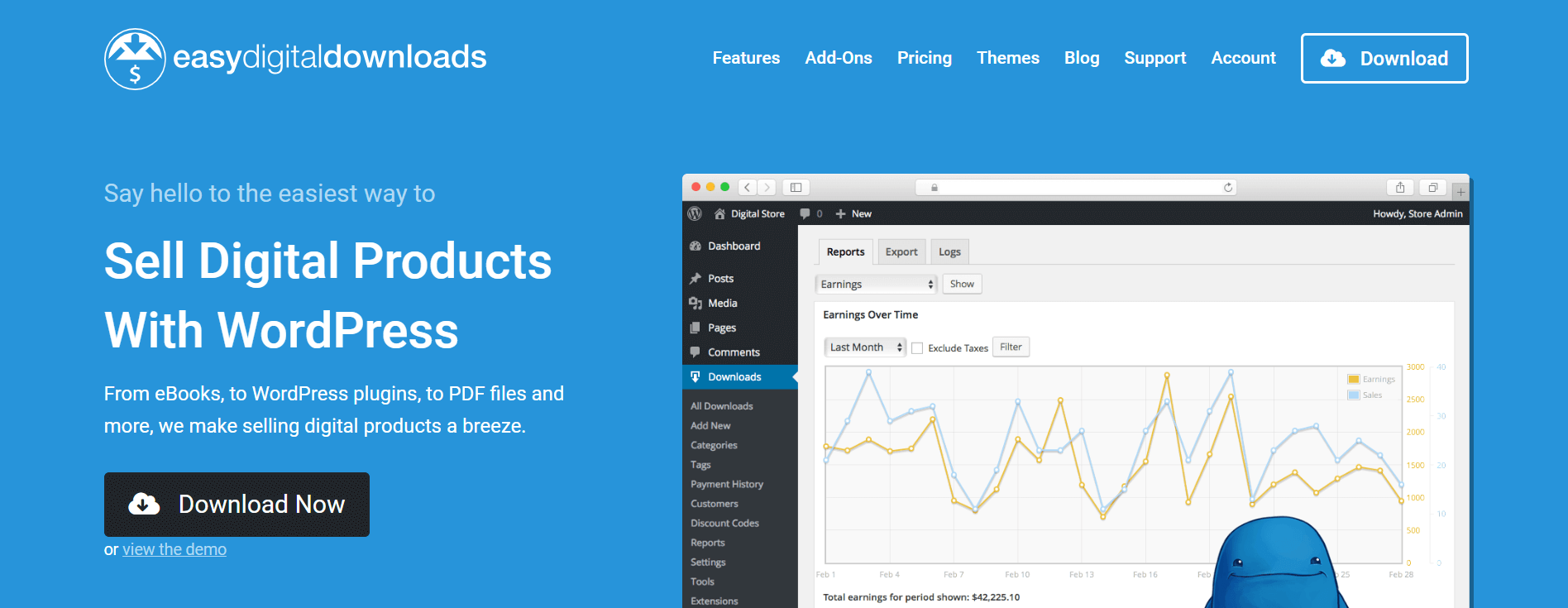This screenshot has width=1568, height=608.
Task: Click the Total earnings for period text
Action: (x=921, y=597)
